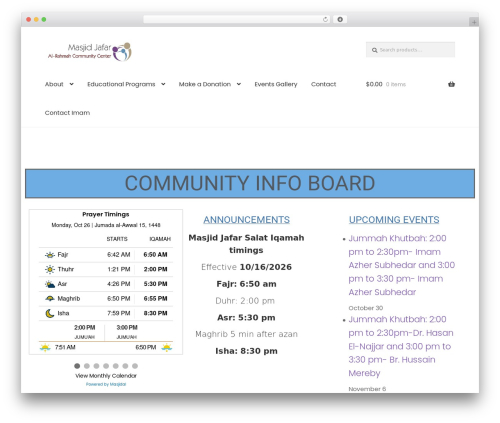500x423 pixels.
Task: Select the fifth prayer carousel dot
Action: pos(116,366)
